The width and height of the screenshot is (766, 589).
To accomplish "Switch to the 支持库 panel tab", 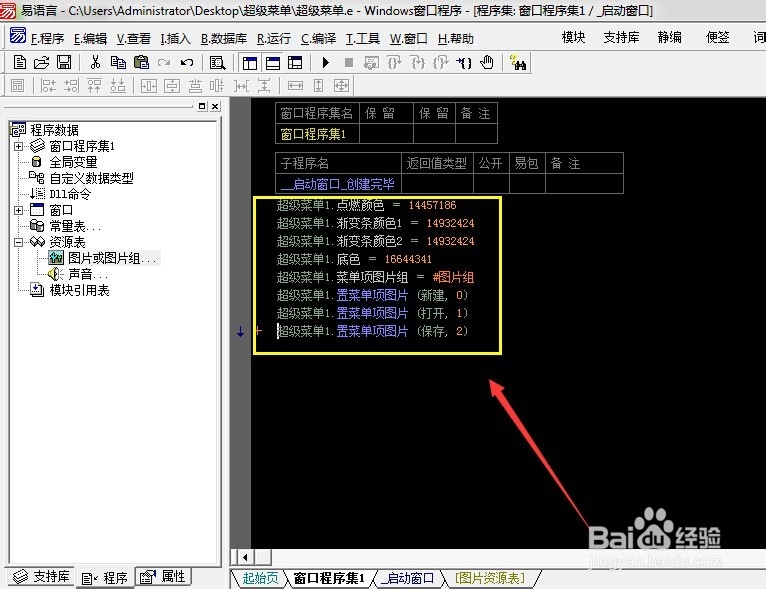I will click(x=41, y=577).
